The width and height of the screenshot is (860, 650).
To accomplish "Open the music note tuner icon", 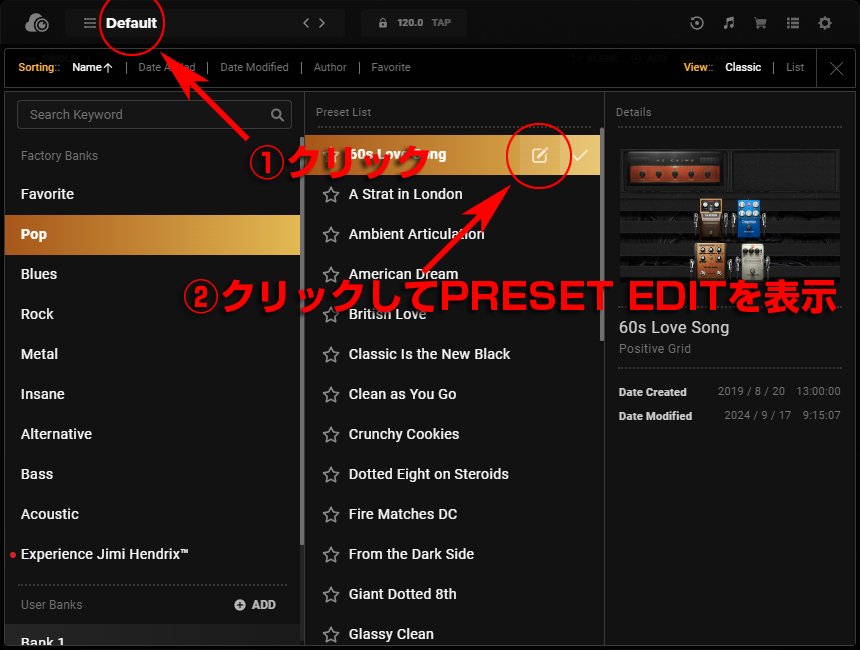I will [728, 23].
